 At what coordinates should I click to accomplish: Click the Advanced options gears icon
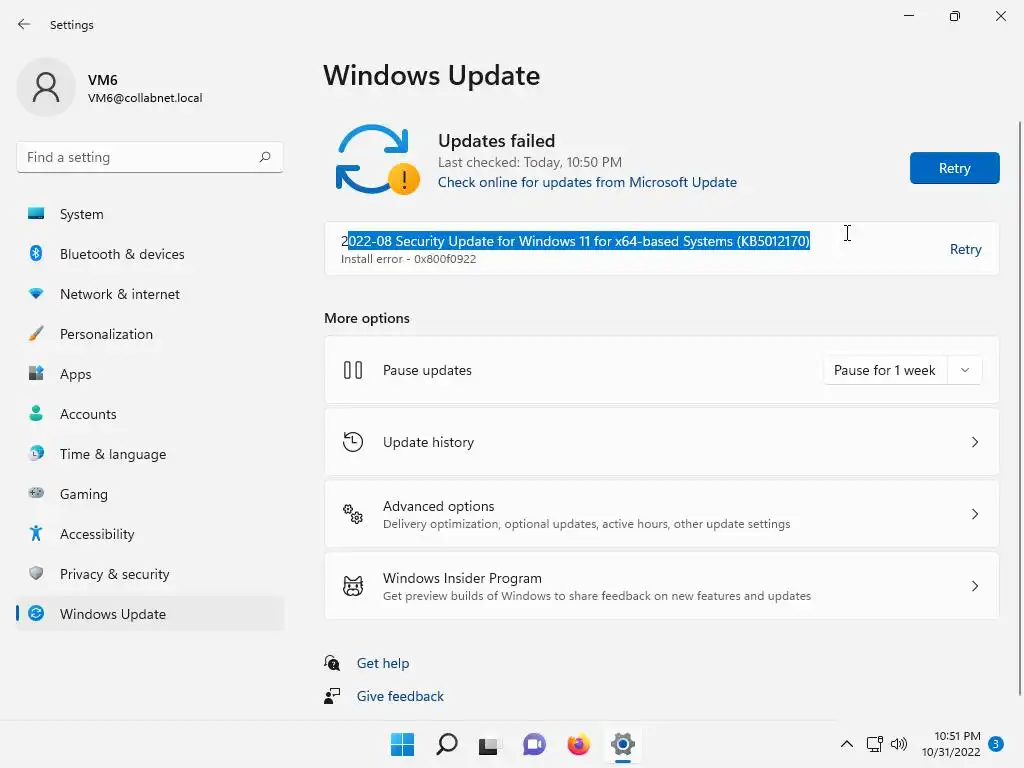pyautogui.click(x=353, y=514)
